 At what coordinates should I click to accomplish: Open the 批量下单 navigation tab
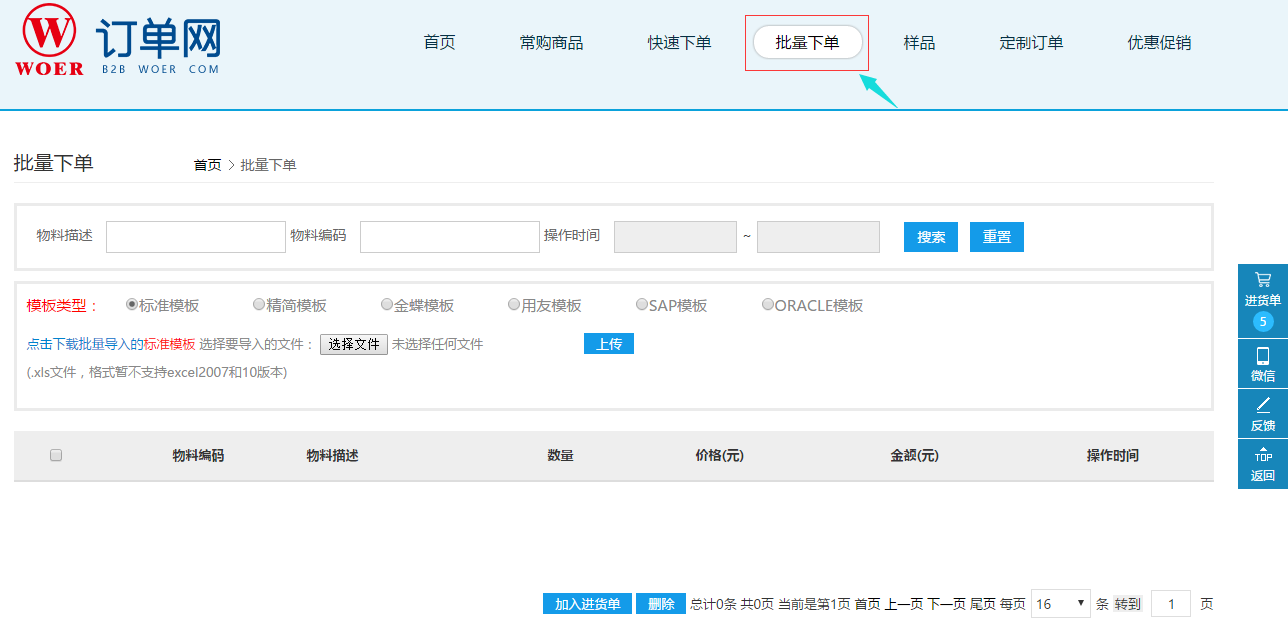click(807, 43)
